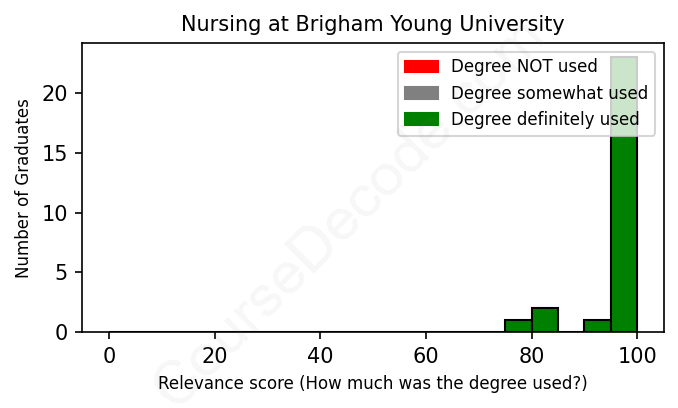Select the 'Degree somewhat used' legend label
Screen dimensions: 678x408
pyautogui.click(x=549, y=93)
